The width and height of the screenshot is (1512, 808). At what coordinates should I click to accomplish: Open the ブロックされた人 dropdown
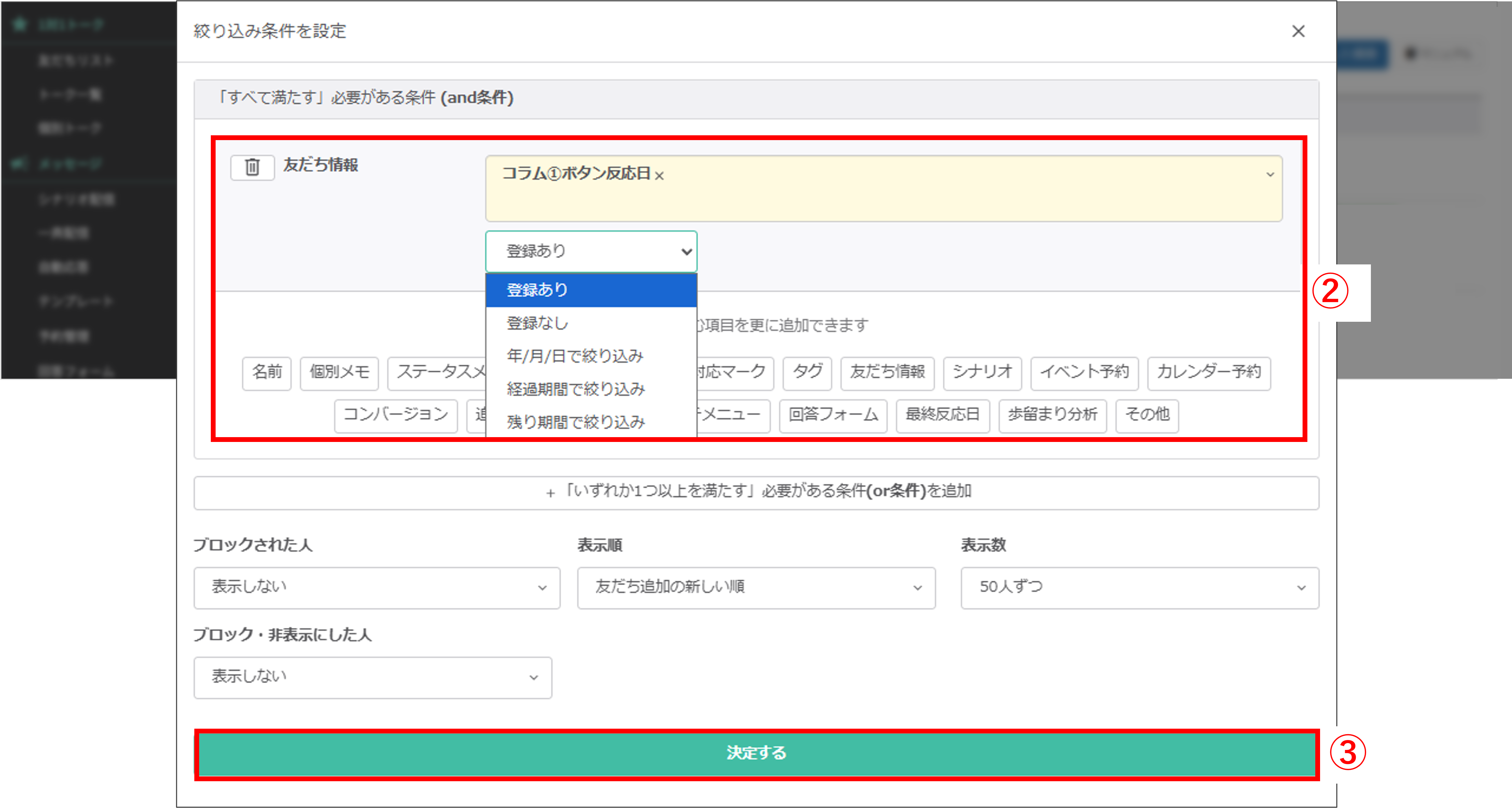(377, 587)
